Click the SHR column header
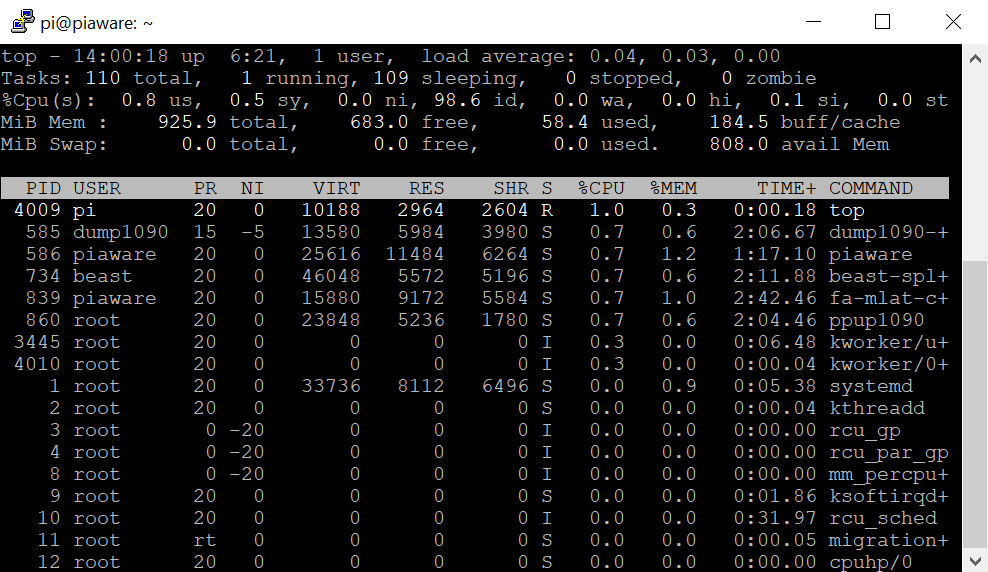 click(x=511, y=188)
